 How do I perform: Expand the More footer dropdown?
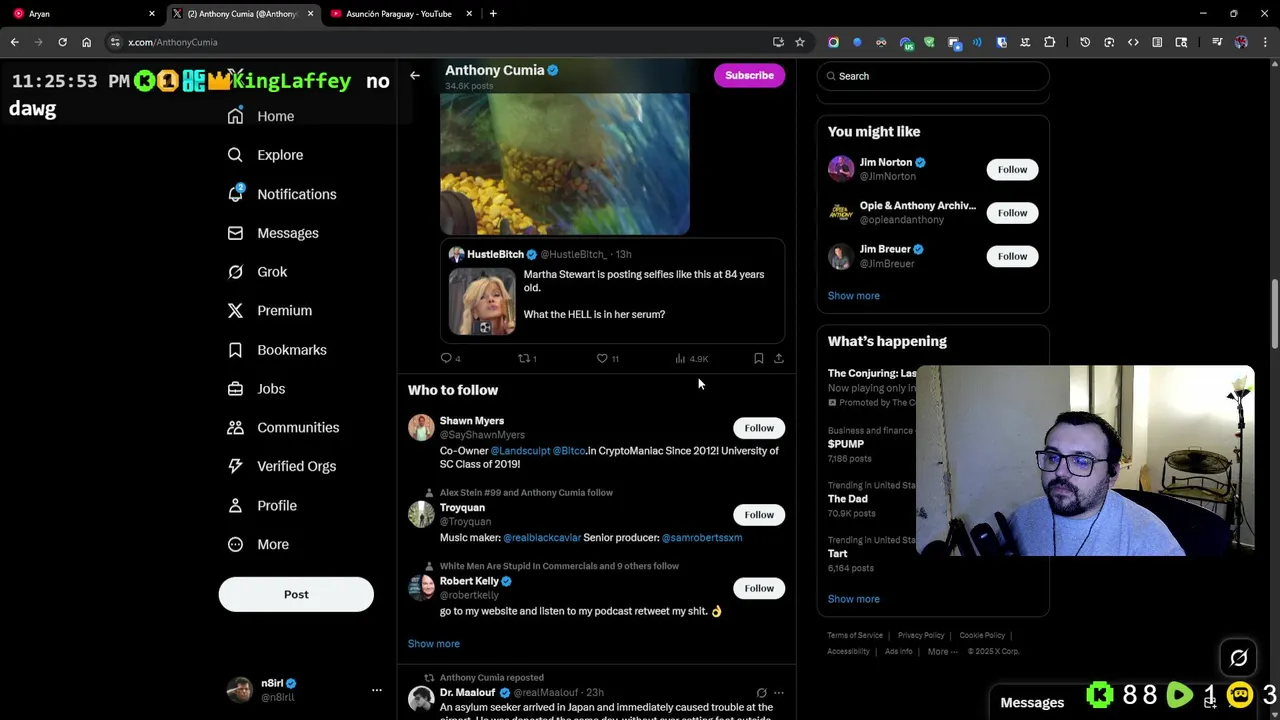coord(938,652)
